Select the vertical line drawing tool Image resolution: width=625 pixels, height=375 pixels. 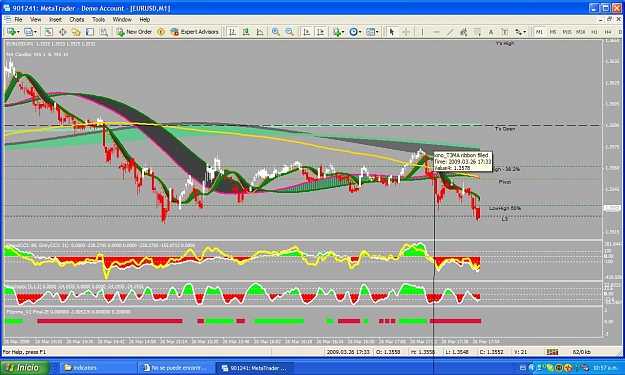coord(422,31)
